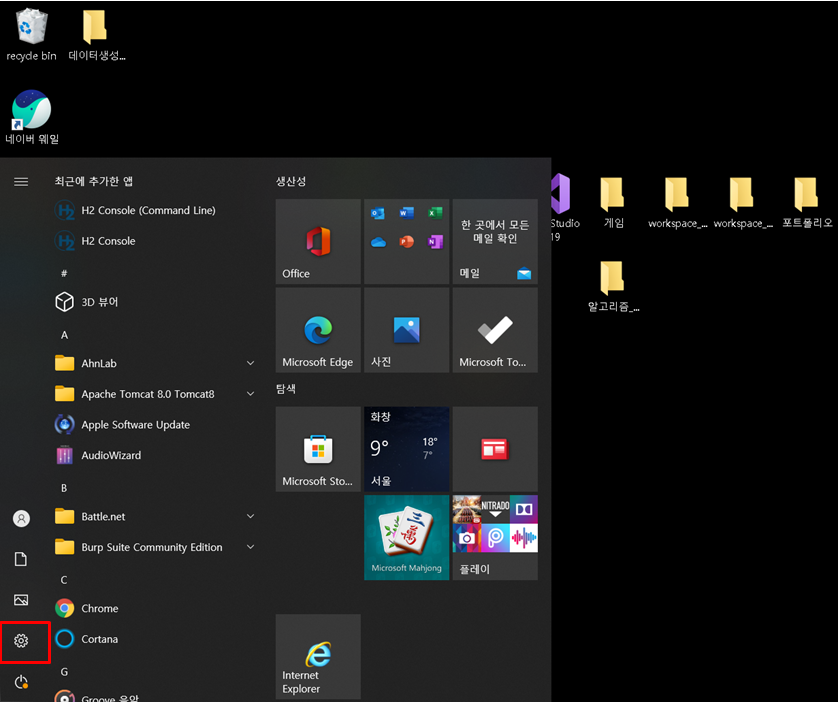Click the 'C' letter header

point(64,580)
